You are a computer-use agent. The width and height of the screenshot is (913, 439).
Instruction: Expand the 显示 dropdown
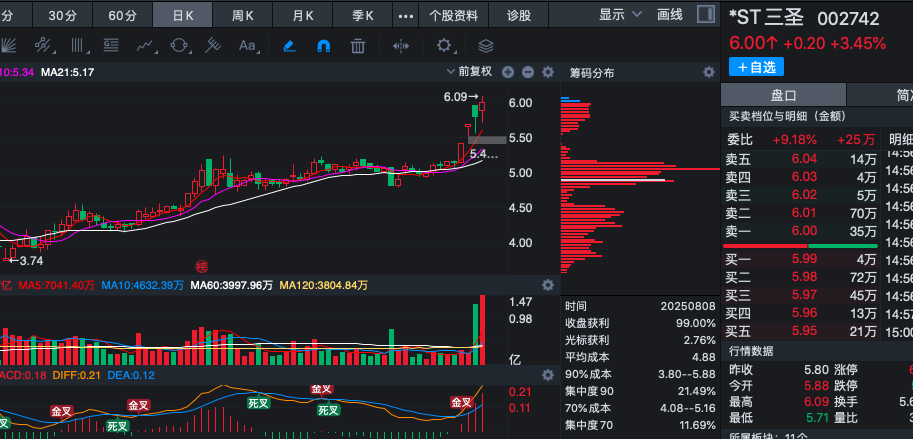[x=620, y=15]
